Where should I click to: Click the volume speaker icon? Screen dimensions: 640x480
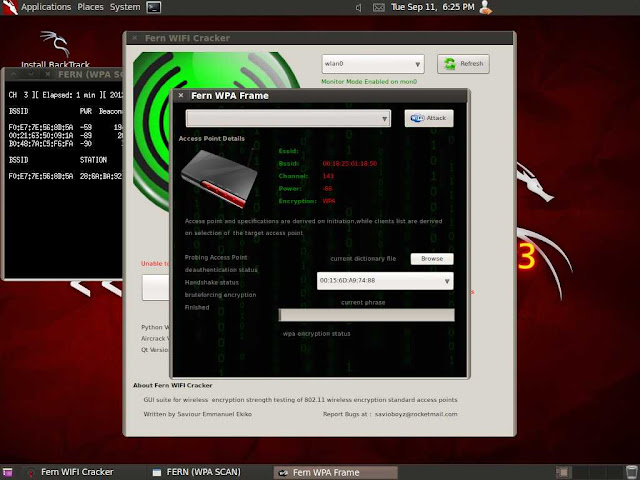click(x=358, y=7)
